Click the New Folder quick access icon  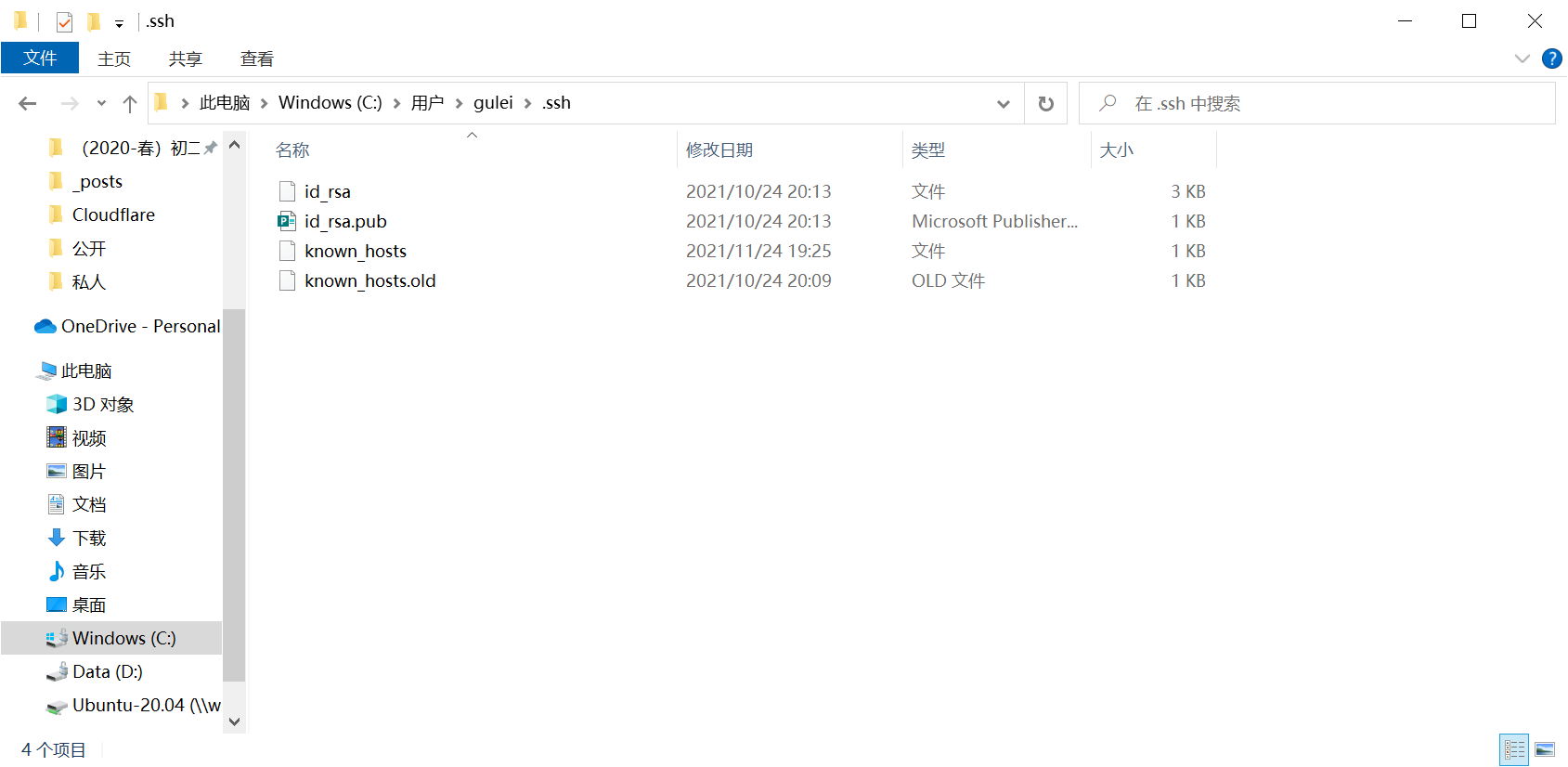[x=94, y=21]
